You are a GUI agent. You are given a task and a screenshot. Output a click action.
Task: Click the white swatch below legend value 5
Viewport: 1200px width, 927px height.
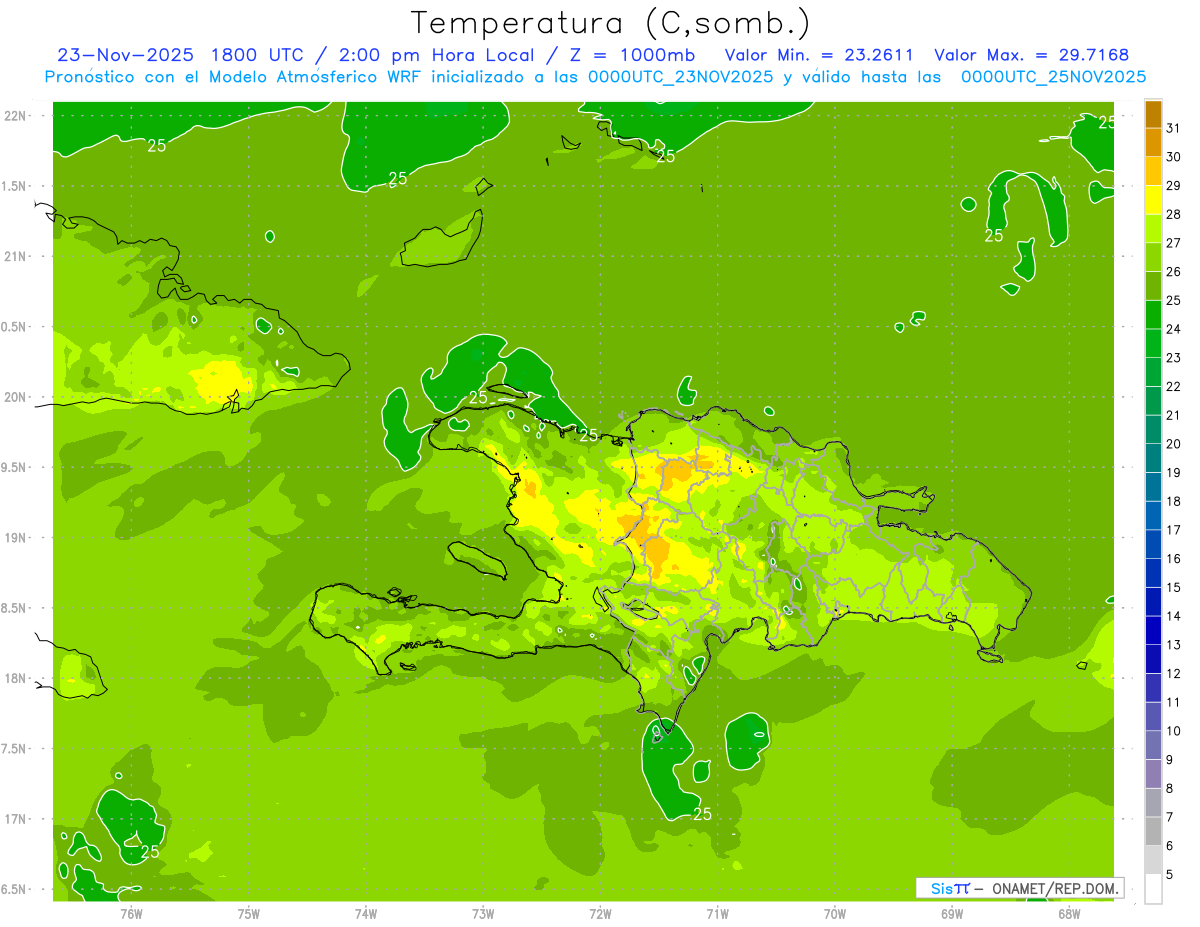click(x=1153, y=888)
